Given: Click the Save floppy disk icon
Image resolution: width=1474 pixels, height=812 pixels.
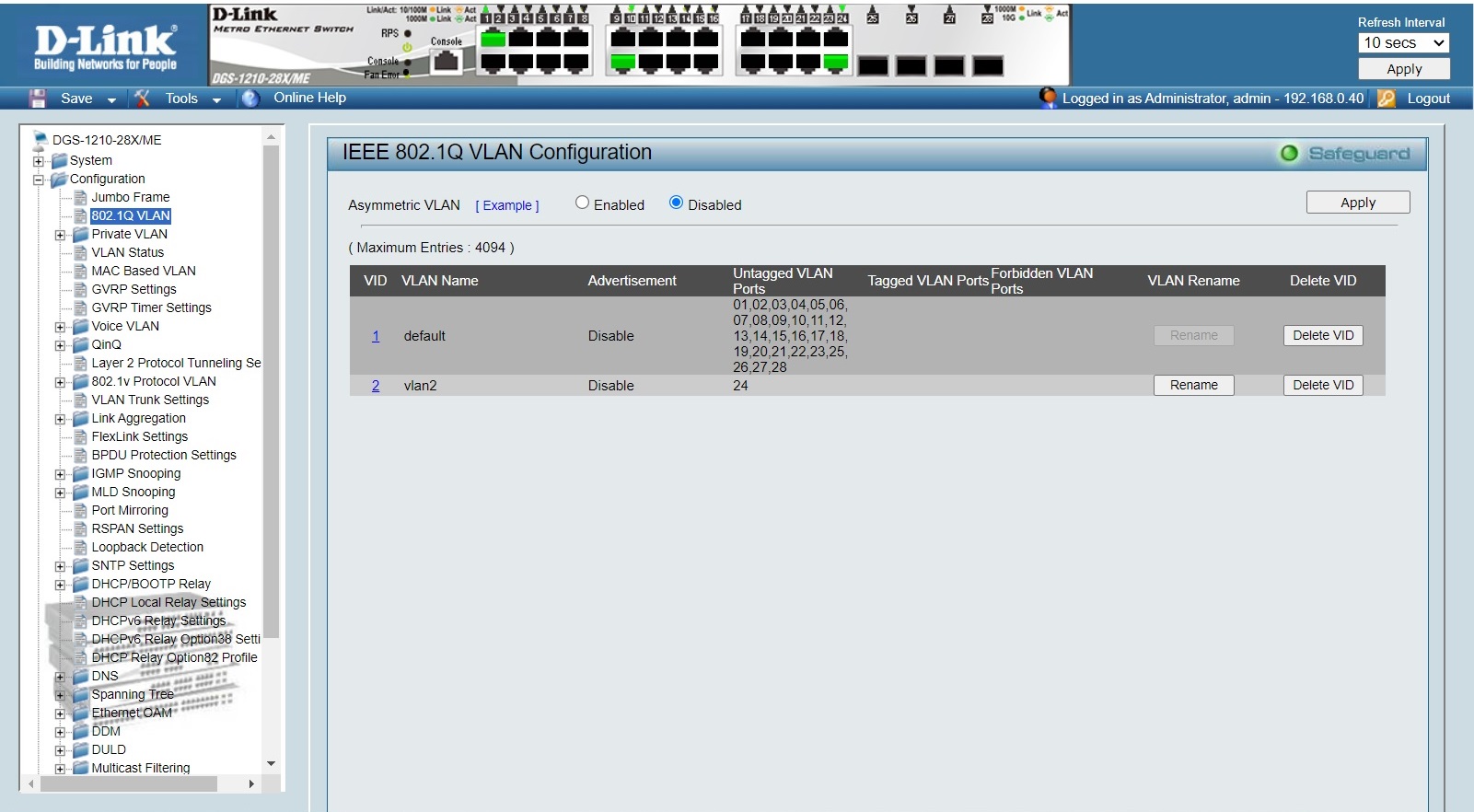Looking at the screenshot, I should click(38, 99).
